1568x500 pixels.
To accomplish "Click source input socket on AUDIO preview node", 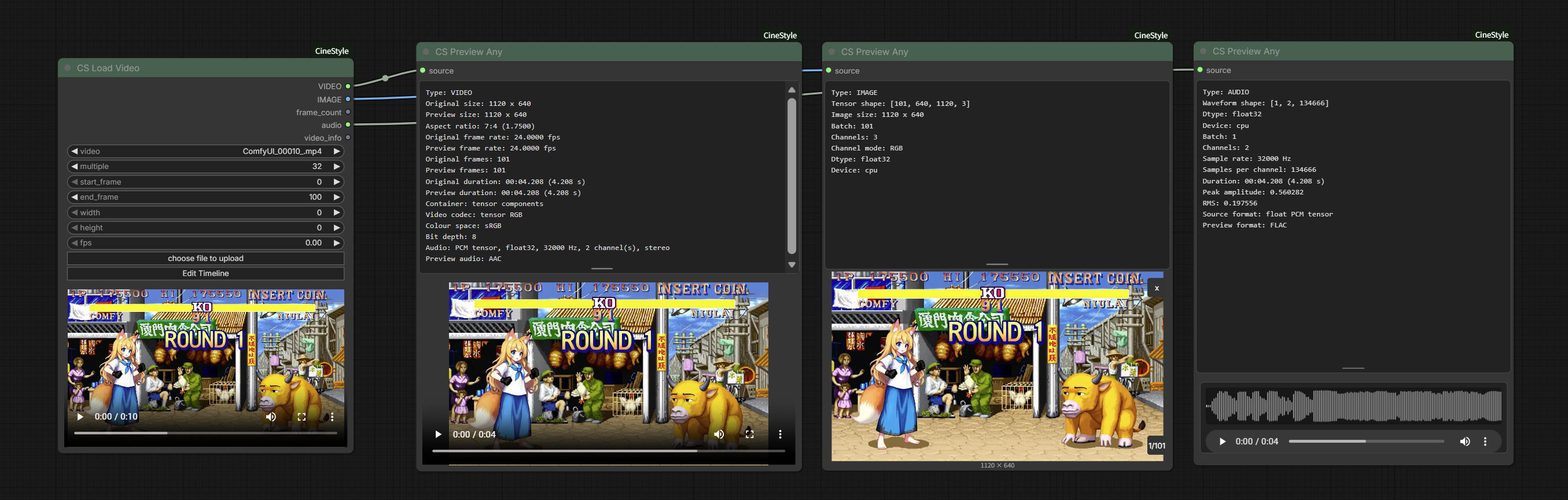I will pos(1200,70).
